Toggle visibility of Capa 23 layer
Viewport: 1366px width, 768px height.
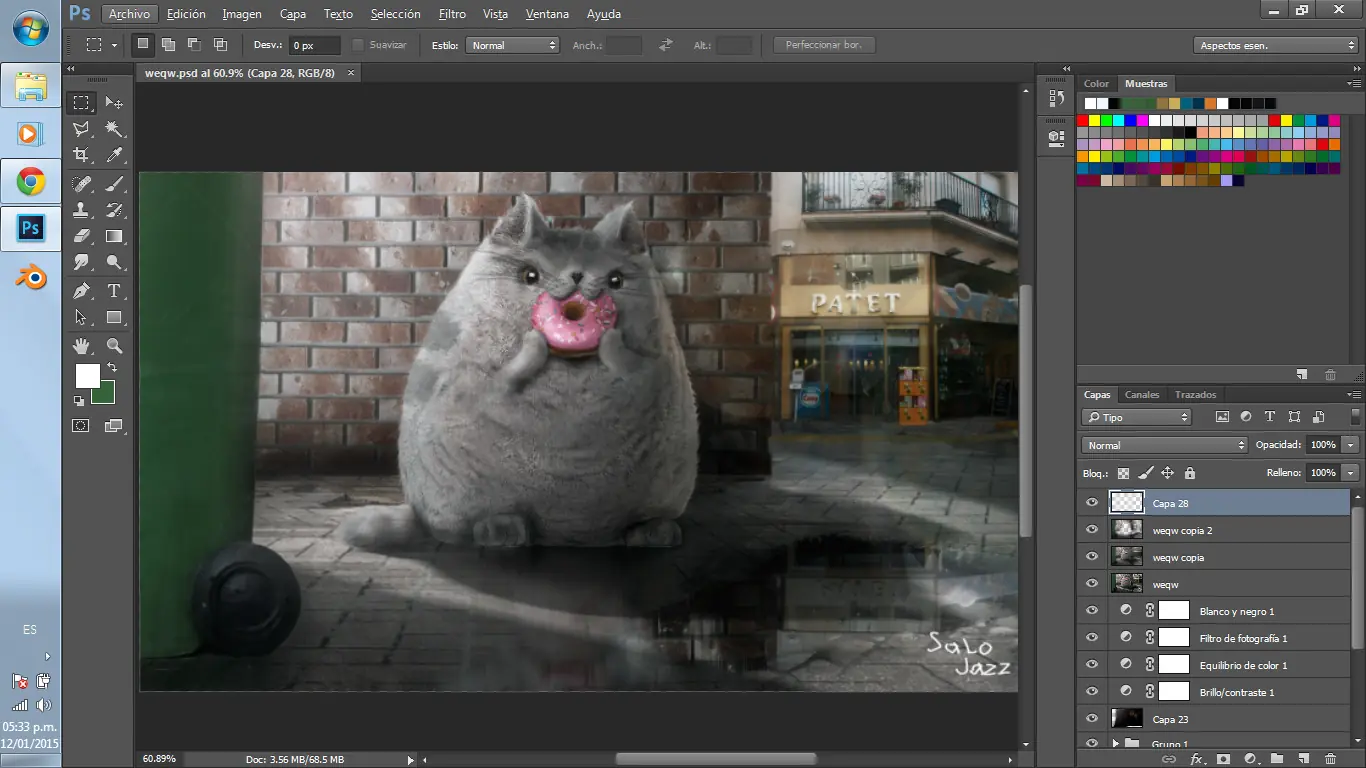[x=1092, y=719]
